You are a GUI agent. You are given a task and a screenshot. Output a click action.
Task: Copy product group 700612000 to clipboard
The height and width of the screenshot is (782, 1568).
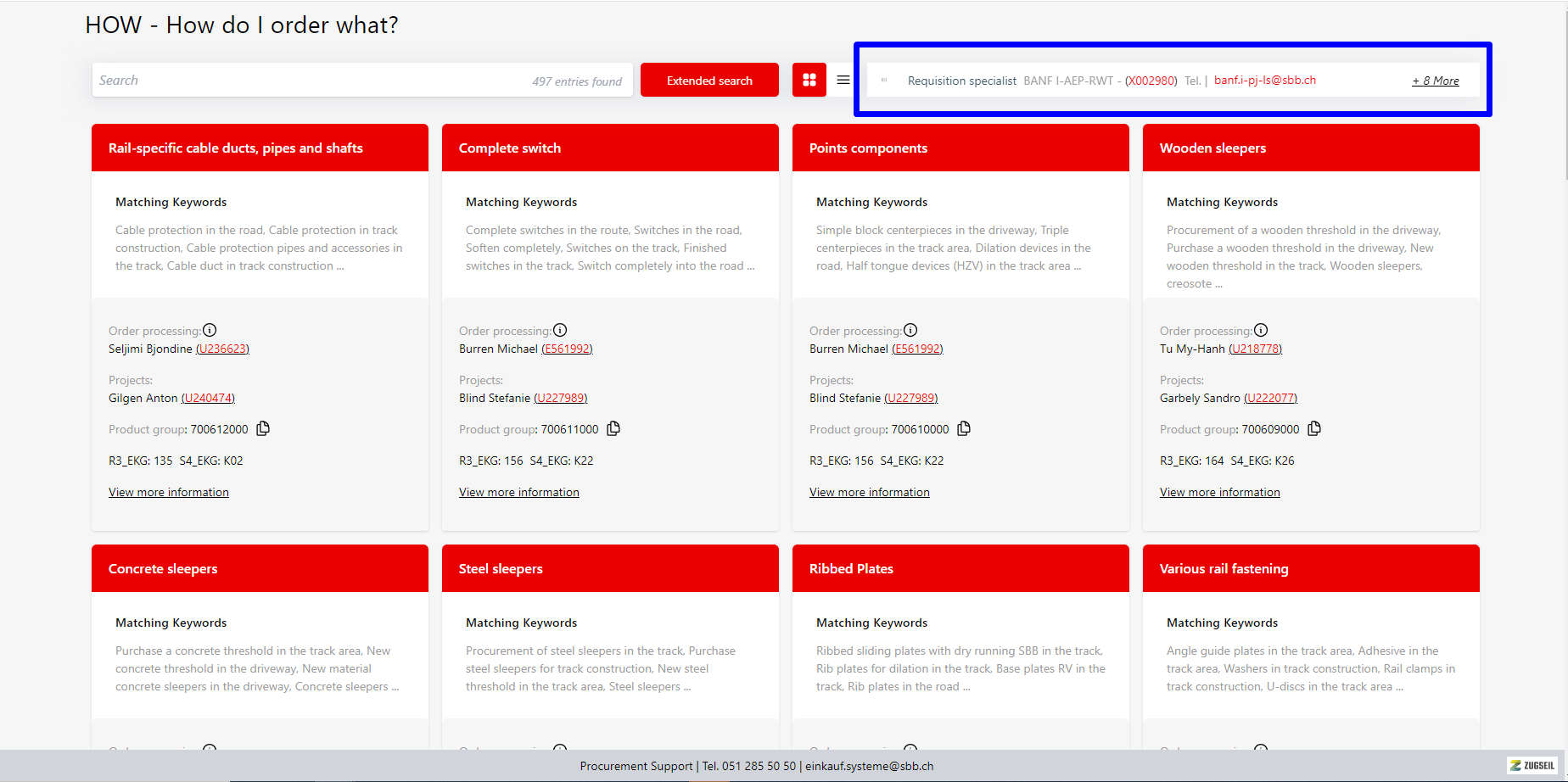point(263,428)
